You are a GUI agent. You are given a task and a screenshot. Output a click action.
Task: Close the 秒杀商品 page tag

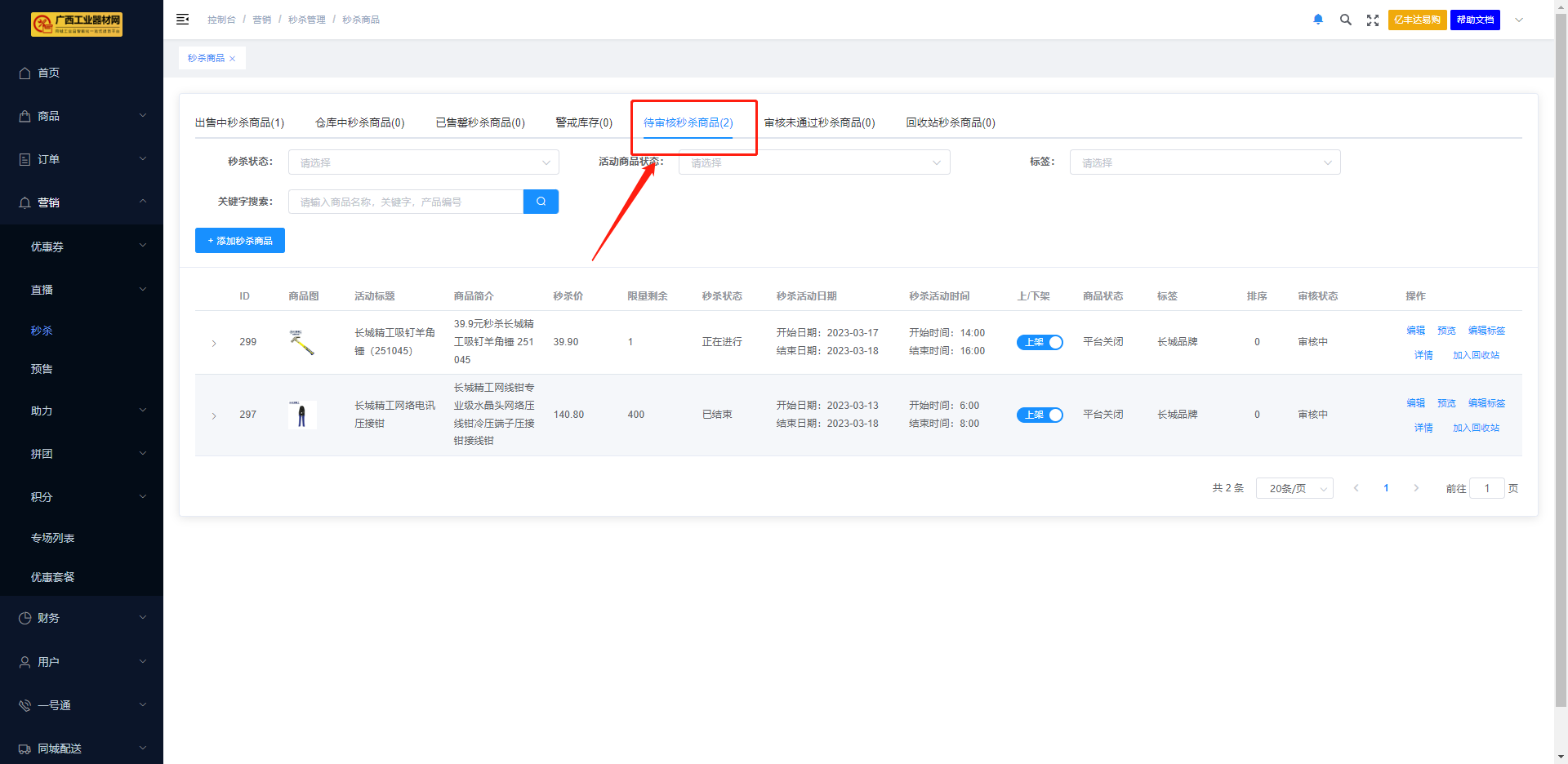(x=233, y=59)
